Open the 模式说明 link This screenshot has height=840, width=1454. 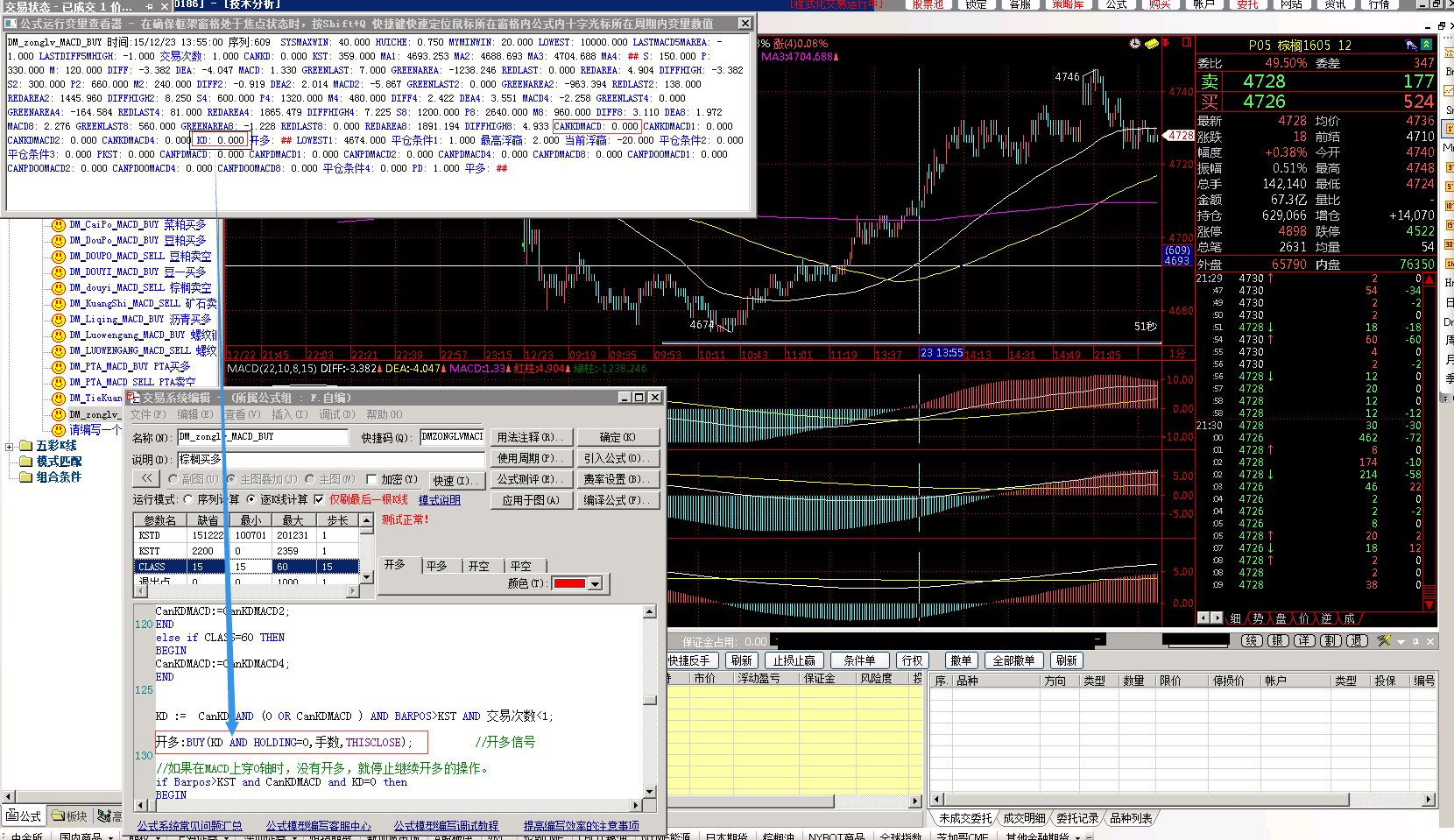(439, 500)
